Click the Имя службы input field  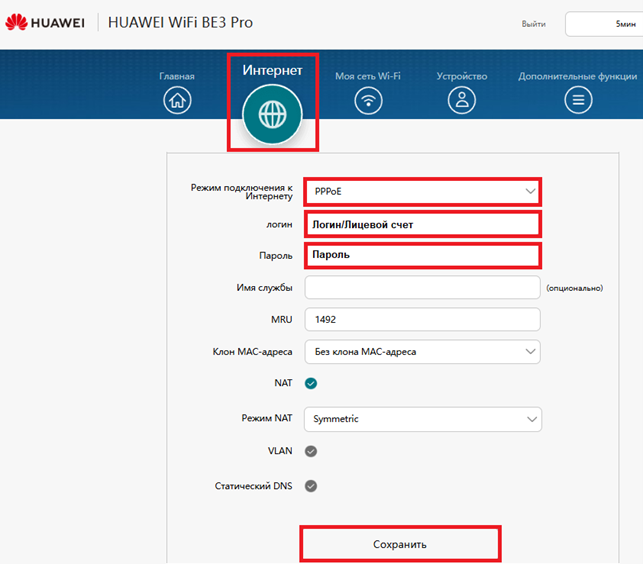coord(423,288)
